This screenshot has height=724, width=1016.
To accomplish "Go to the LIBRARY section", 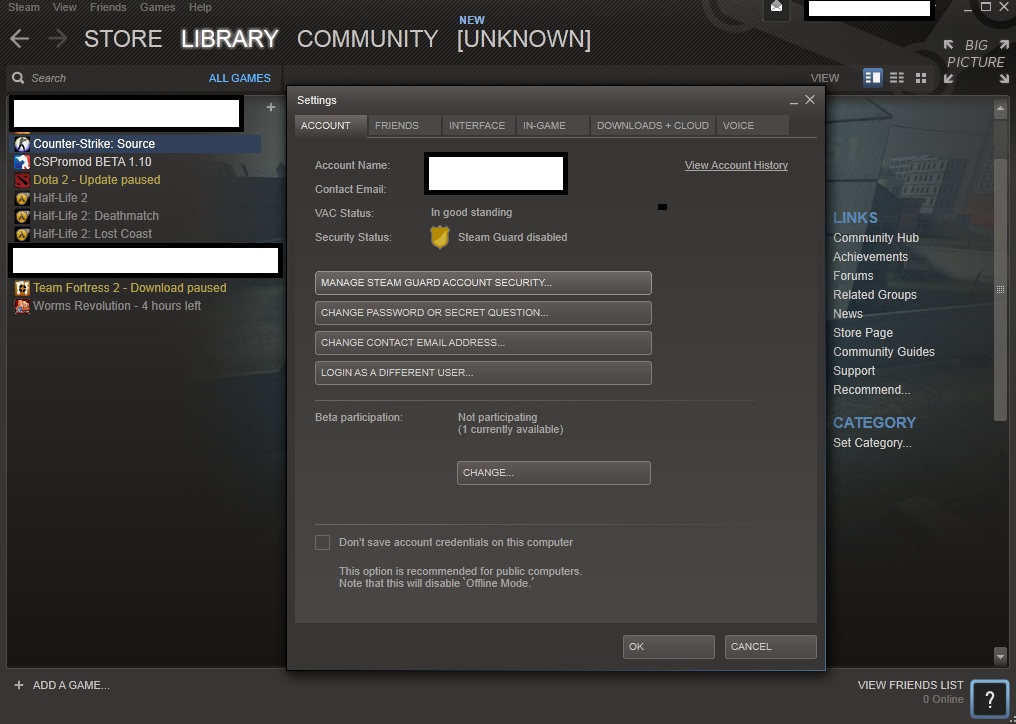I will click(230, 39).
